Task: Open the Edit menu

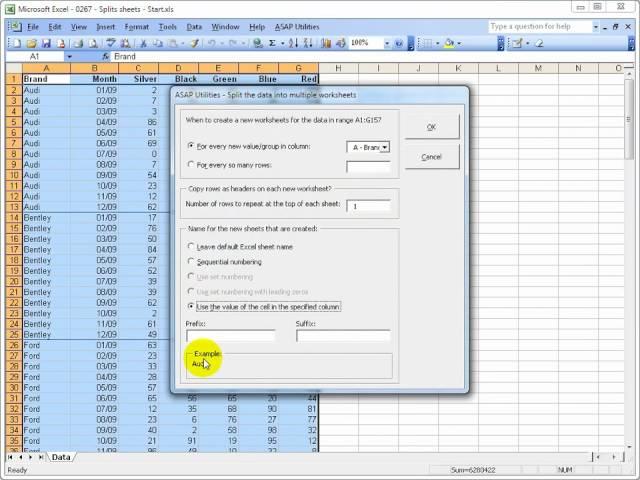Action: [x=55, y=27]
